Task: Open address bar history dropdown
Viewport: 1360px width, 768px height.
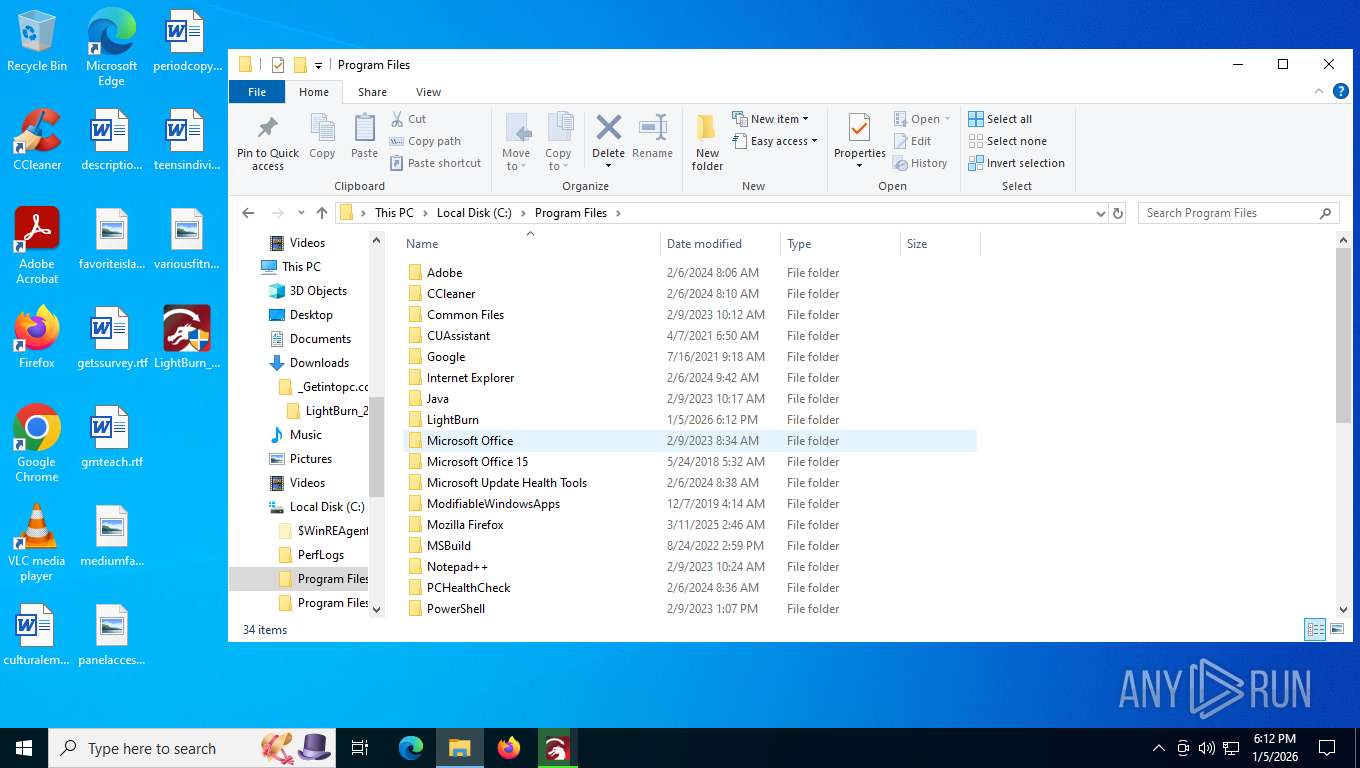Action: 1100,213
